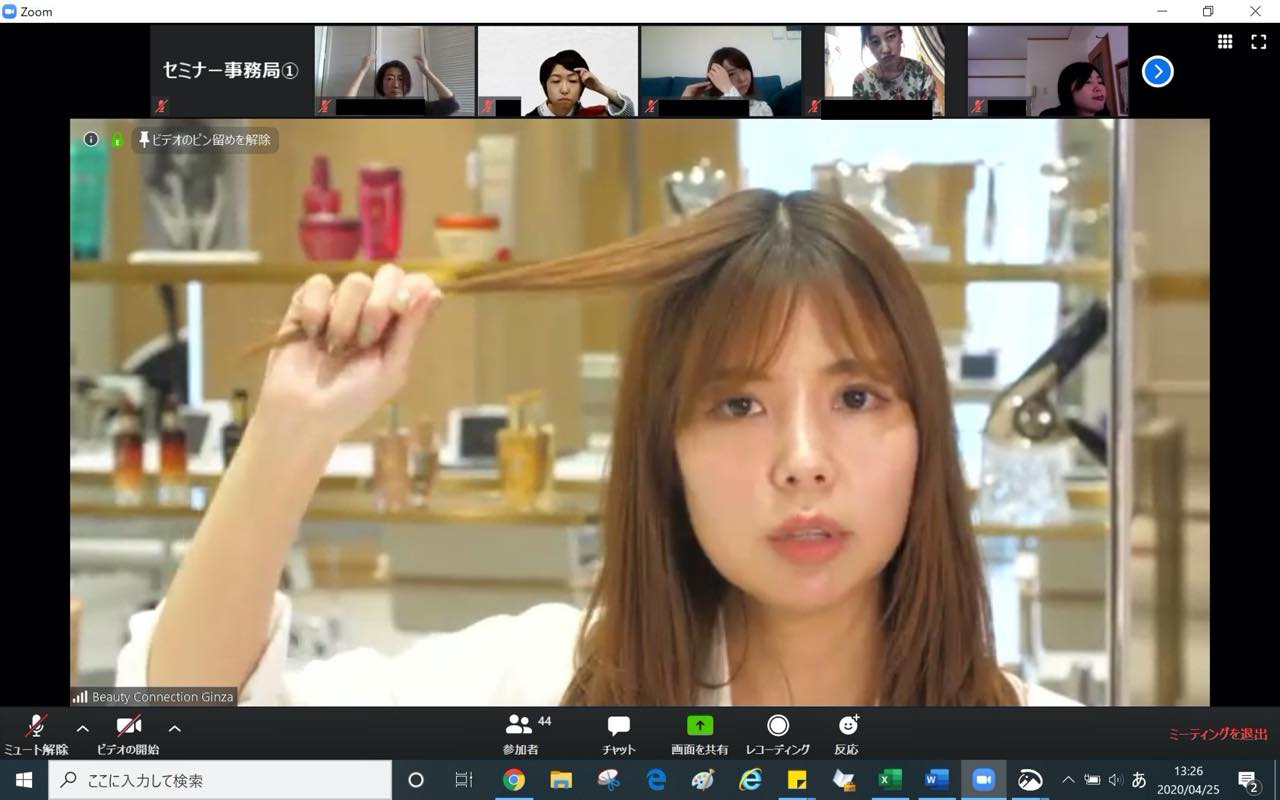Click the green Share Screen icon

coord(699,726)
